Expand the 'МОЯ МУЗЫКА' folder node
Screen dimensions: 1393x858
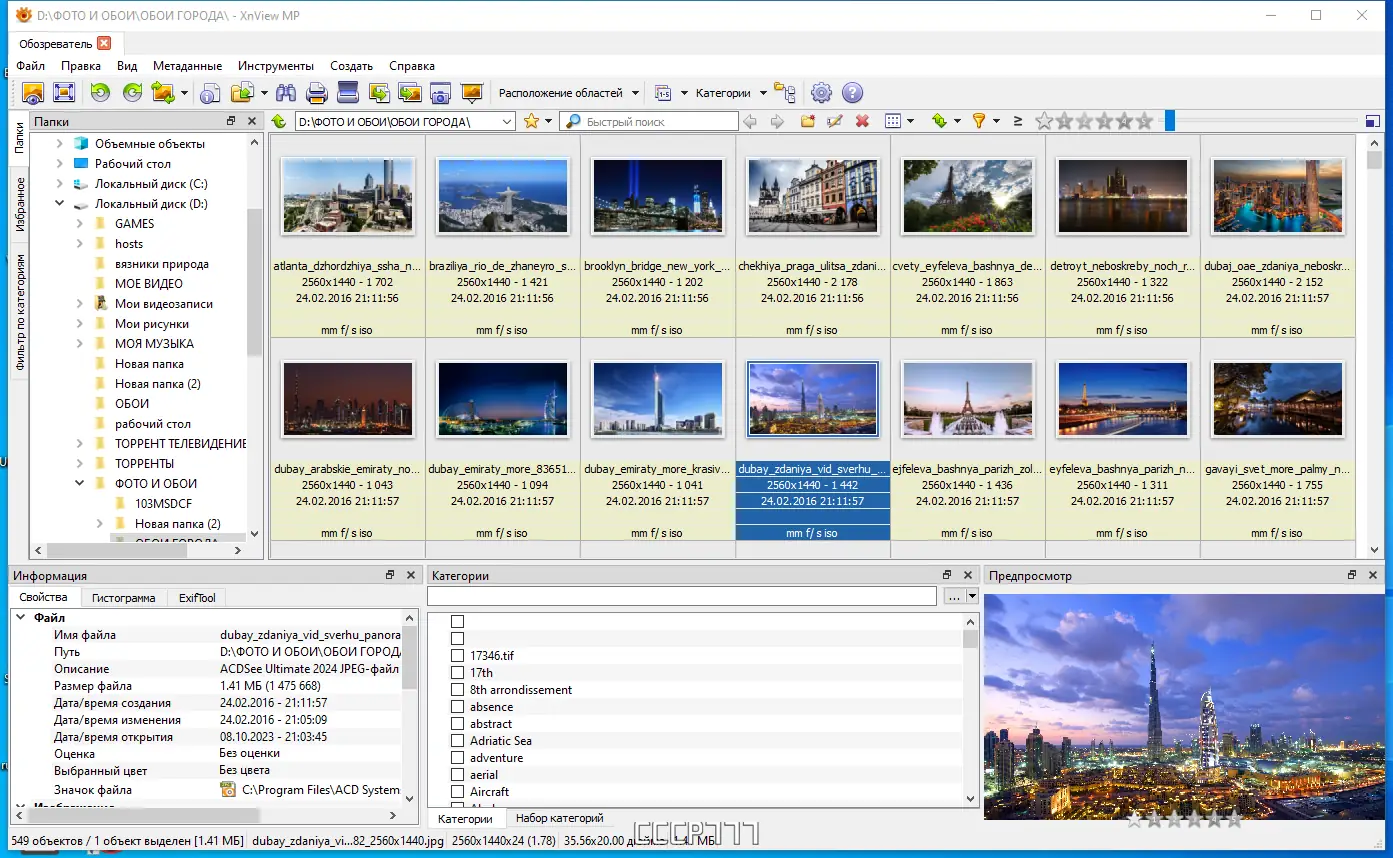tap(80, 344)
